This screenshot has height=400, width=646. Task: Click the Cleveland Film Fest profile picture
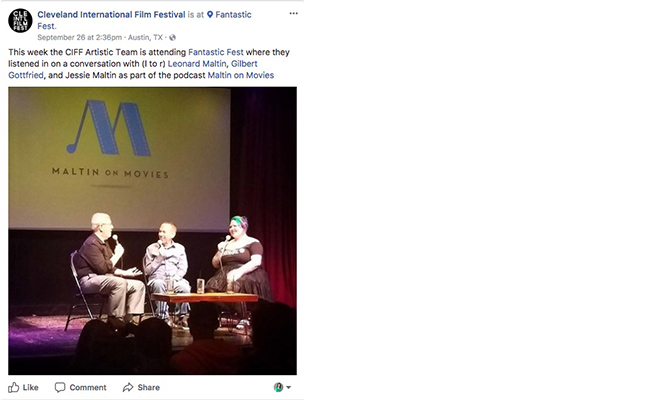(20, 20)
